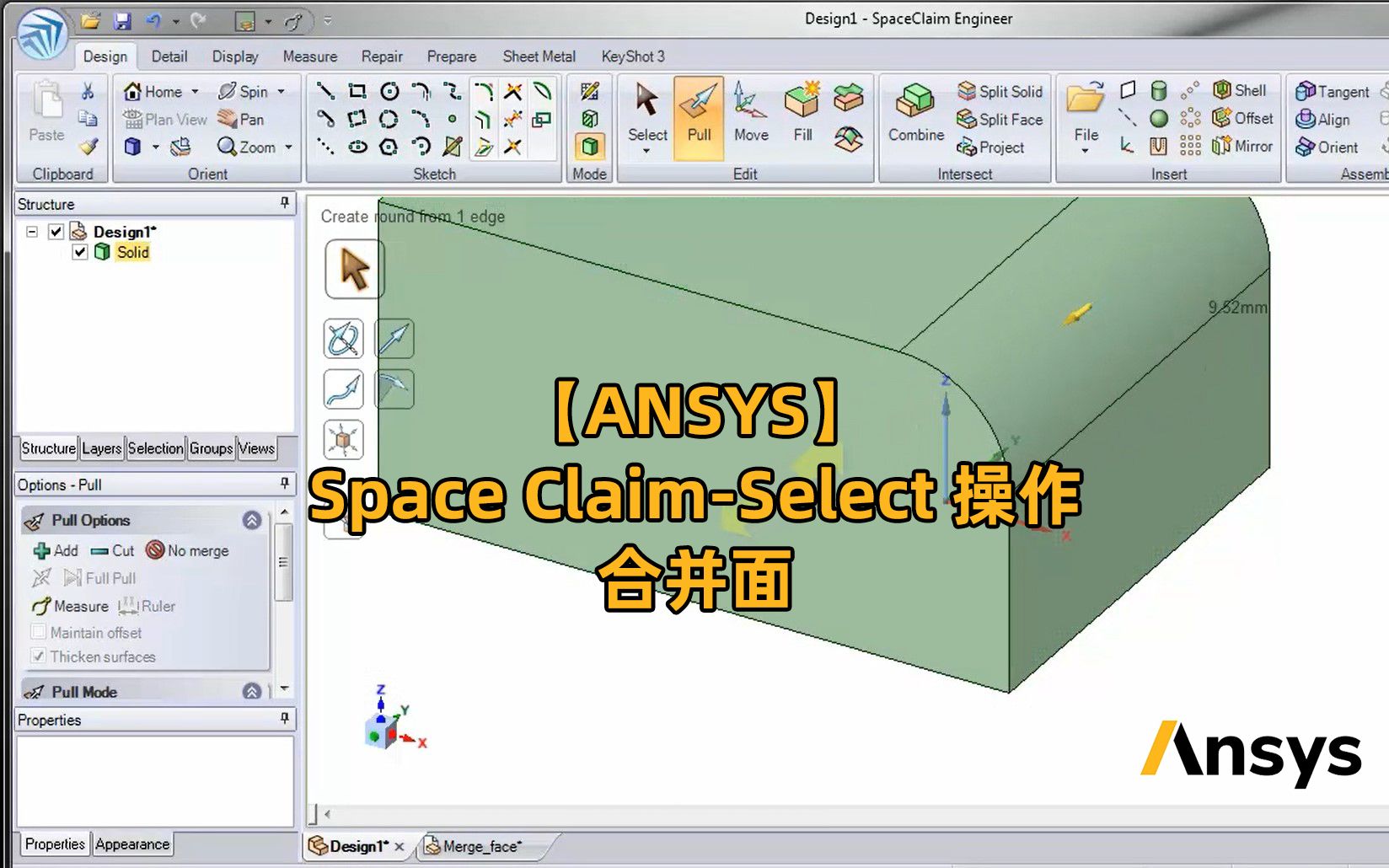The height and width of the screenshot is (868, 1389).
Task: Click the 9.52mm dimension value
Action: tap(1236, 308)
